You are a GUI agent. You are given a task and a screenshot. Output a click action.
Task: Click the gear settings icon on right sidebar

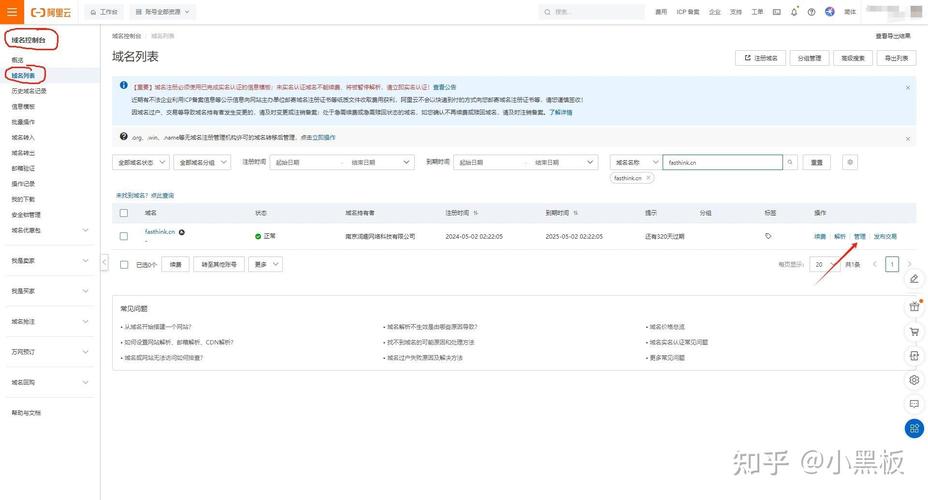point(914,380)
